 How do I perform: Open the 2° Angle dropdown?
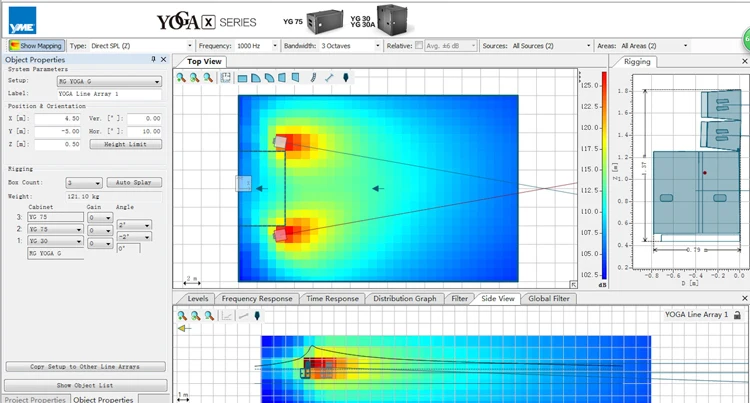point(134,225)
